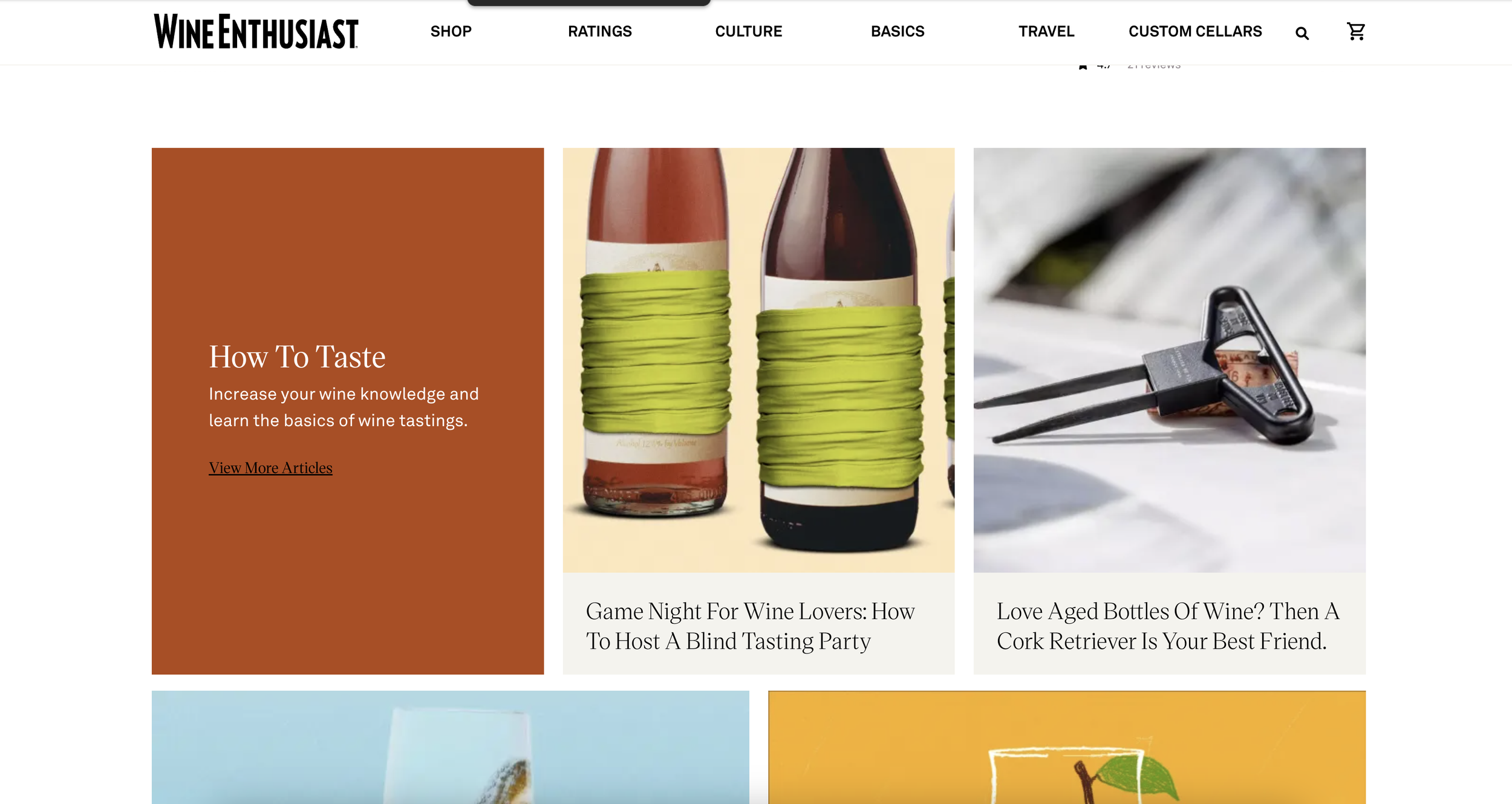This screenshot has height=804, width=1512.
Task: Open the Cork Retriever article title
Action: pyautogui.click(x=1168, y=626)
